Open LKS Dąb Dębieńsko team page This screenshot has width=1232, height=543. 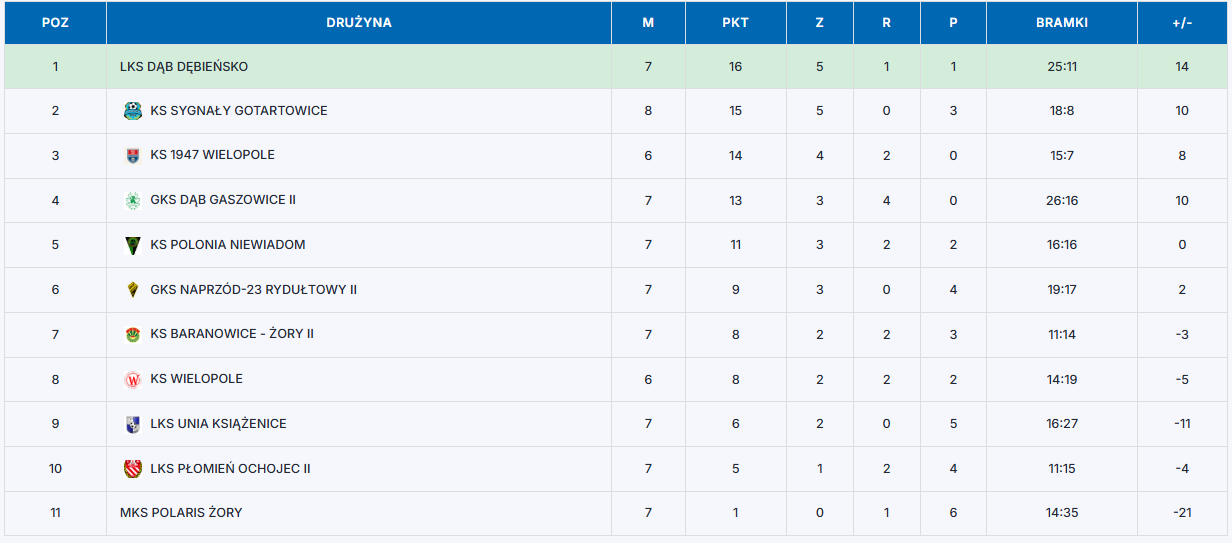184,67
